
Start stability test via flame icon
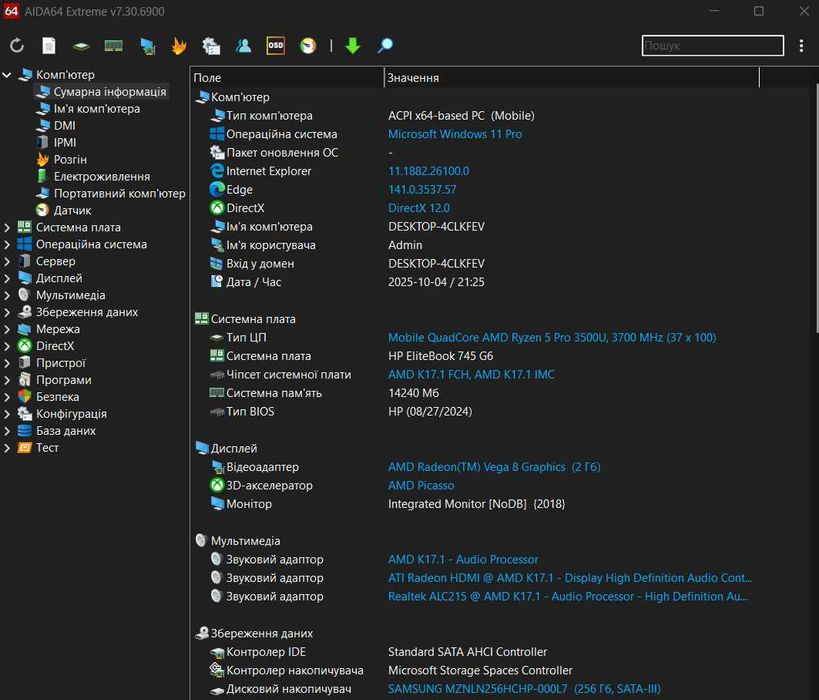click(x=179, y=46)
